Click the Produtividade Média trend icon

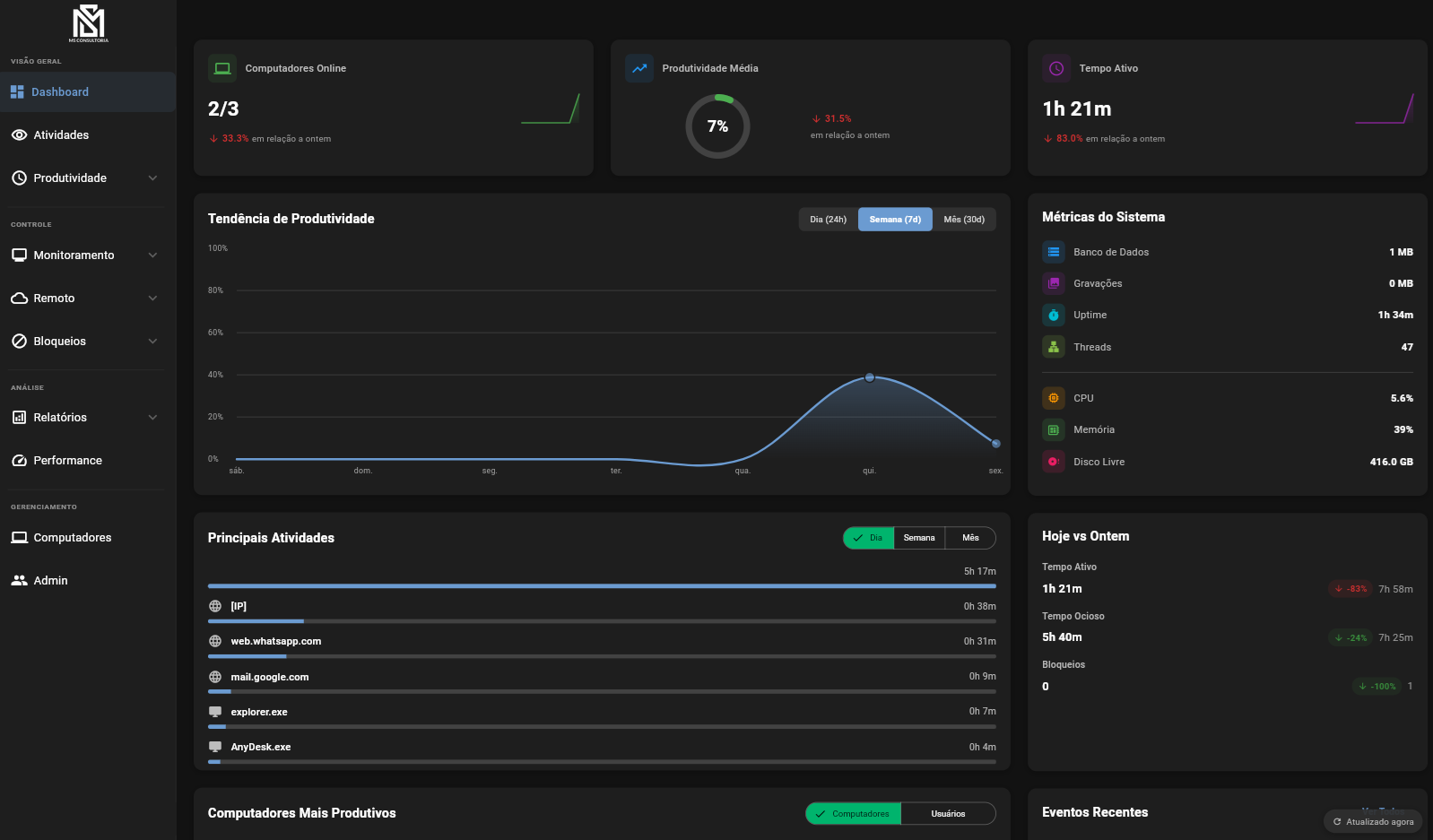pyautogui.click(x=639, y=68)
